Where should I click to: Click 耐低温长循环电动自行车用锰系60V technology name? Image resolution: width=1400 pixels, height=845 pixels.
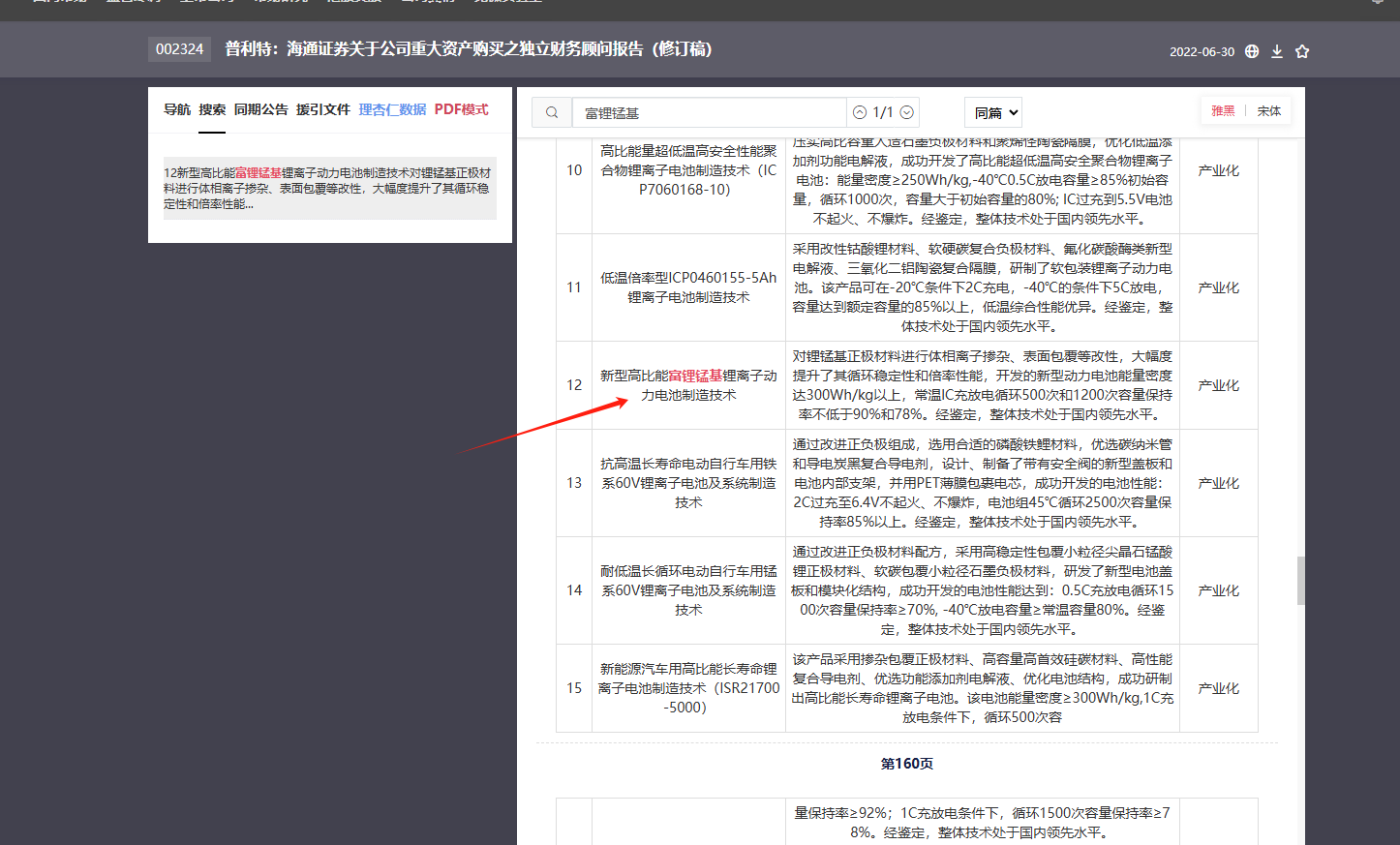click(688, 590)
